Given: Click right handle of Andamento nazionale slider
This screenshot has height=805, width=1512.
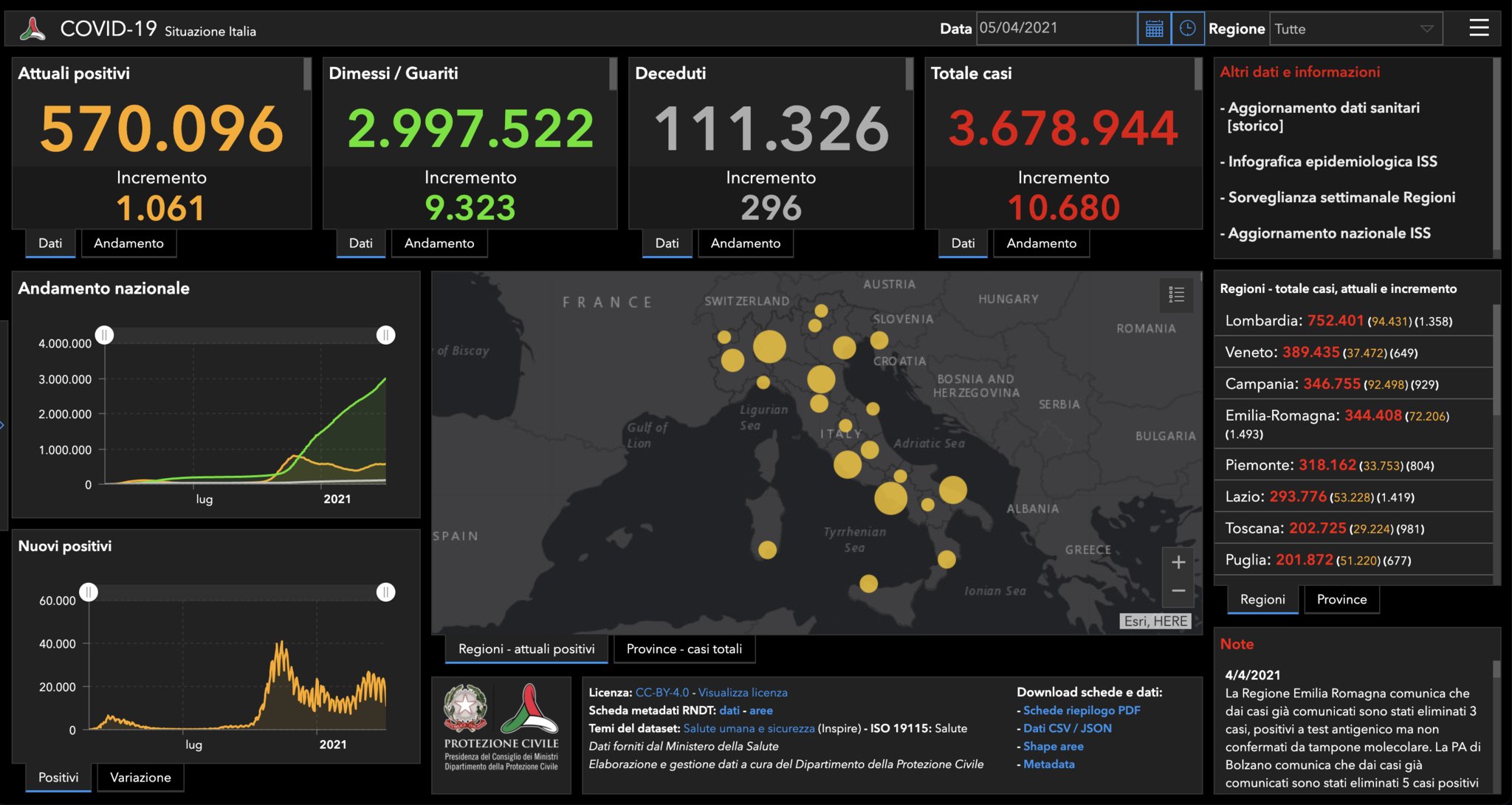Looking at the screenshot, I should 385,336.
